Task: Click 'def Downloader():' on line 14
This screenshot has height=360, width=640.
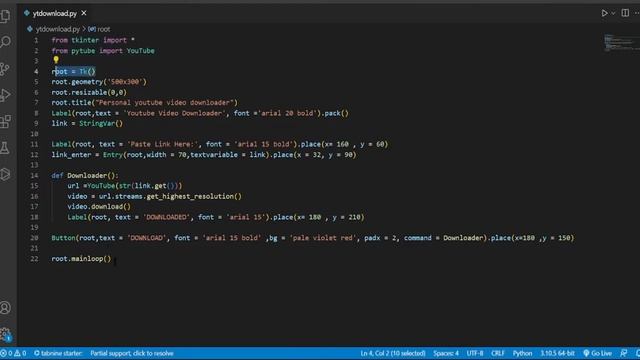Action: (x=85, y=176)
